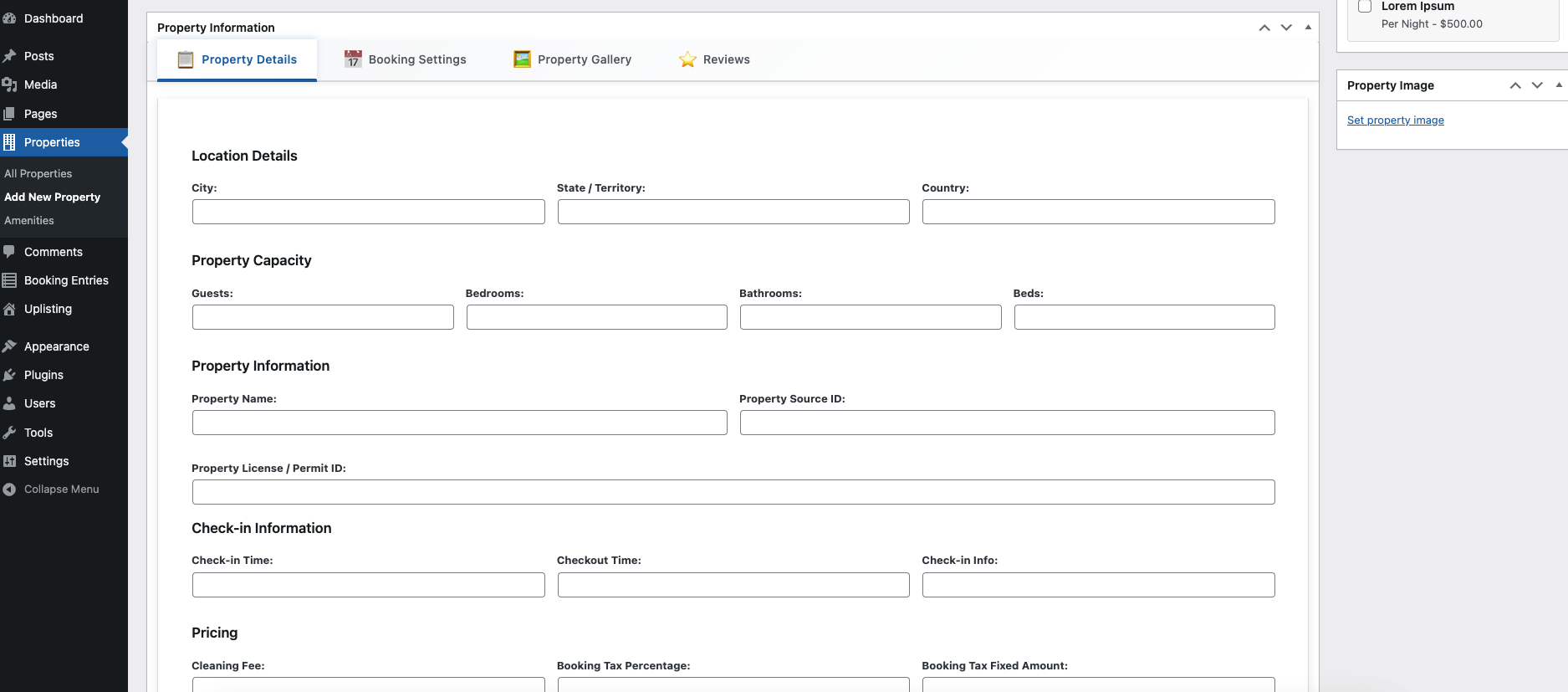Click the Media library icon
This screenshot has height=692, width=1568.
9,85
